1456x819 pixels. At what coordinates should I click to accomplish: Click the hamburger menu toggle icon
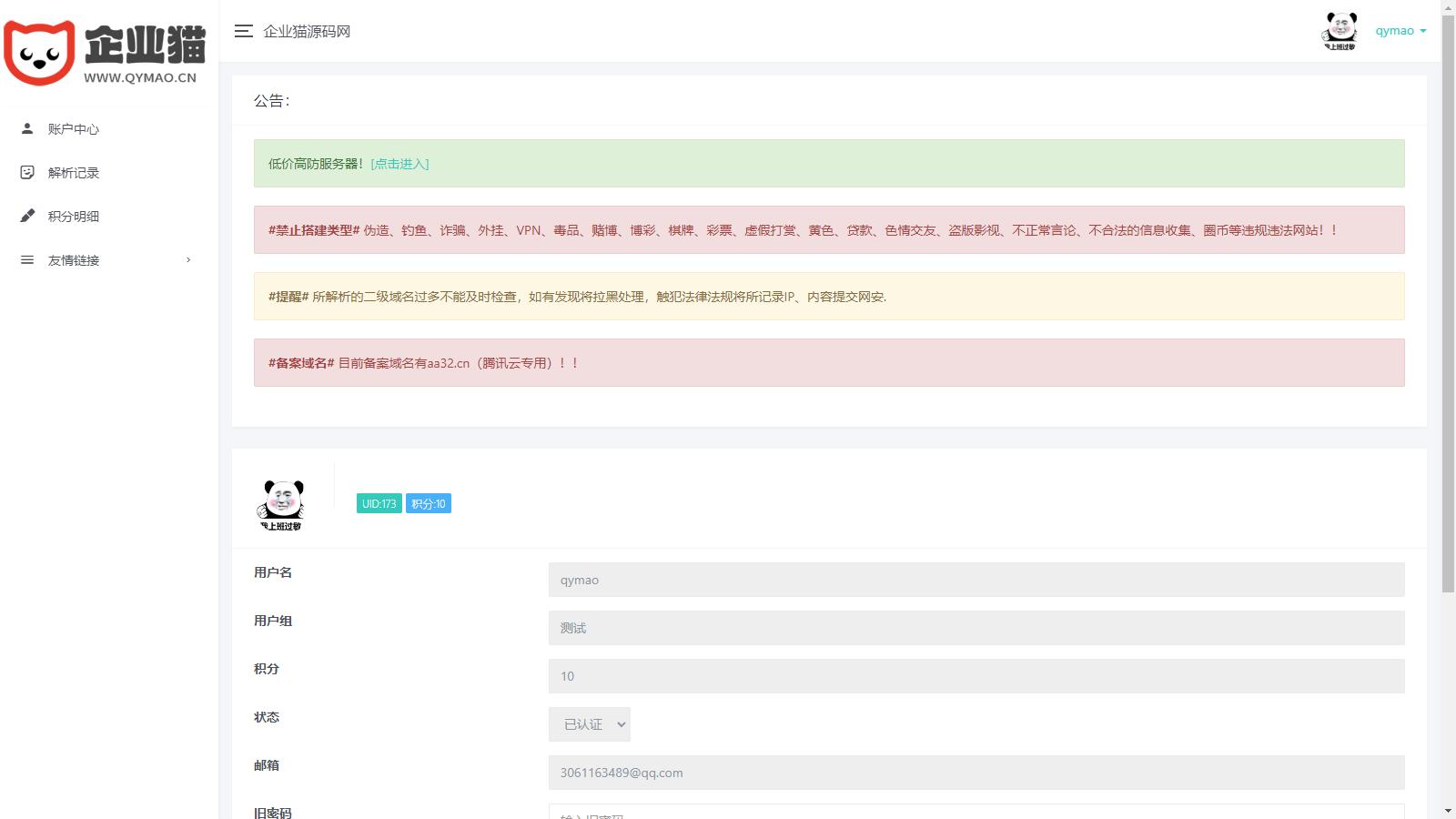coord(243,31)
